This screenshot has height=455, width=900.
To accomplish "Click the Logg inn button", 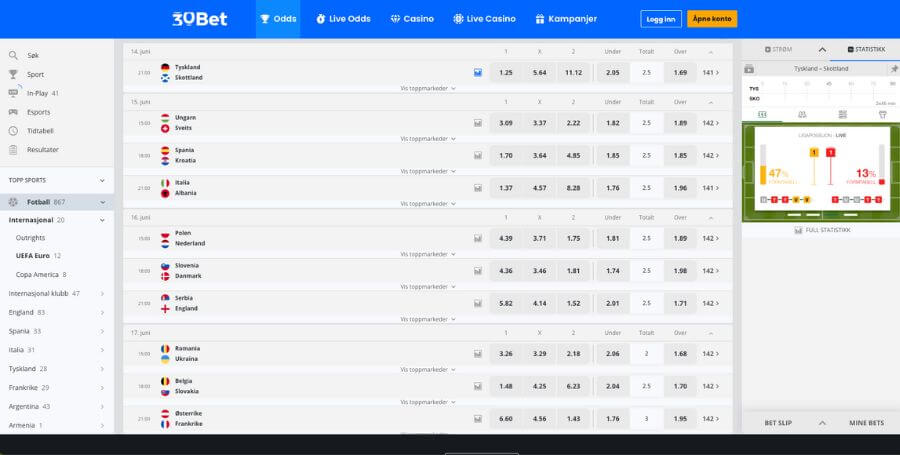I will pos(661,19).
